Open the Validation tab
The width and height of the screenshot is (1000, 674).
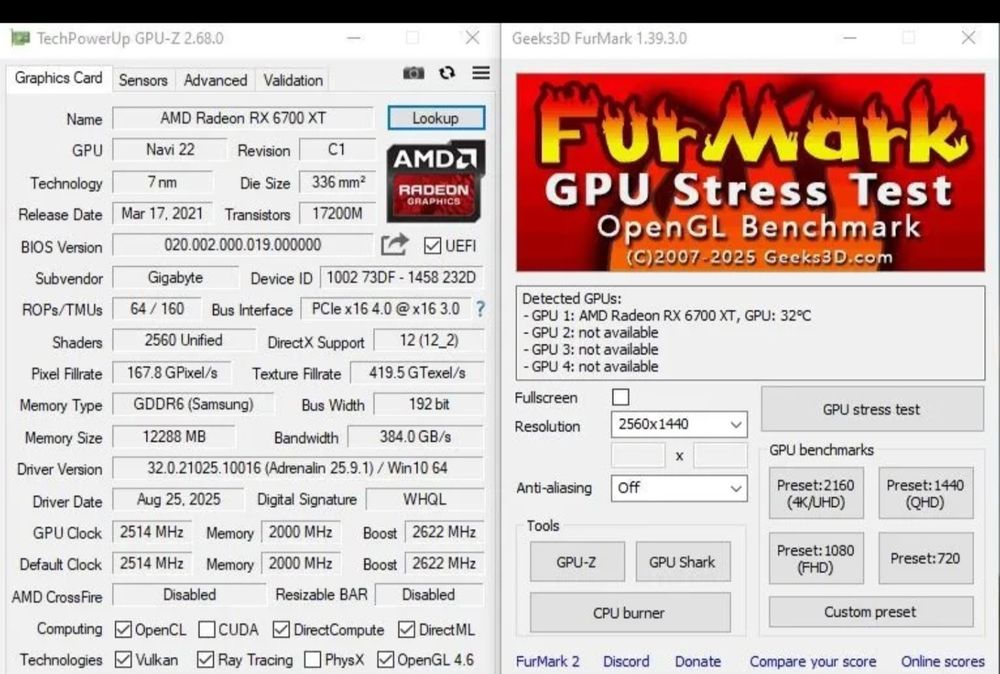point(293,80)
